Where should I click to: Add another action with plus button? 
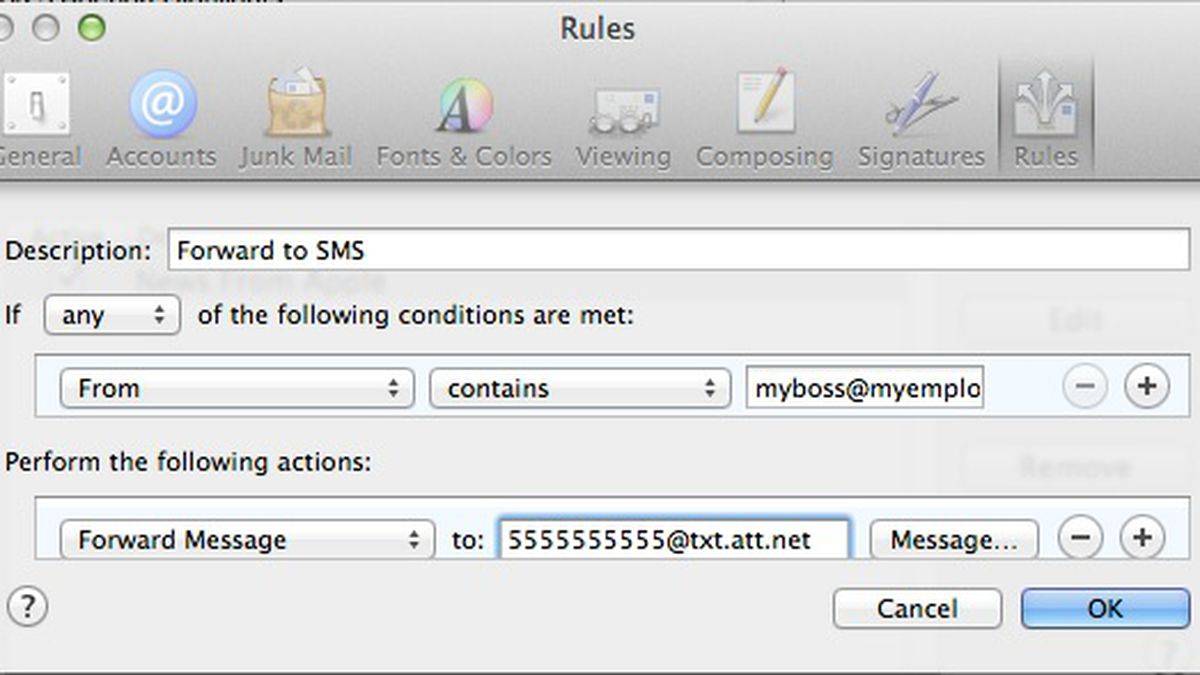(x=1142, y=540)
